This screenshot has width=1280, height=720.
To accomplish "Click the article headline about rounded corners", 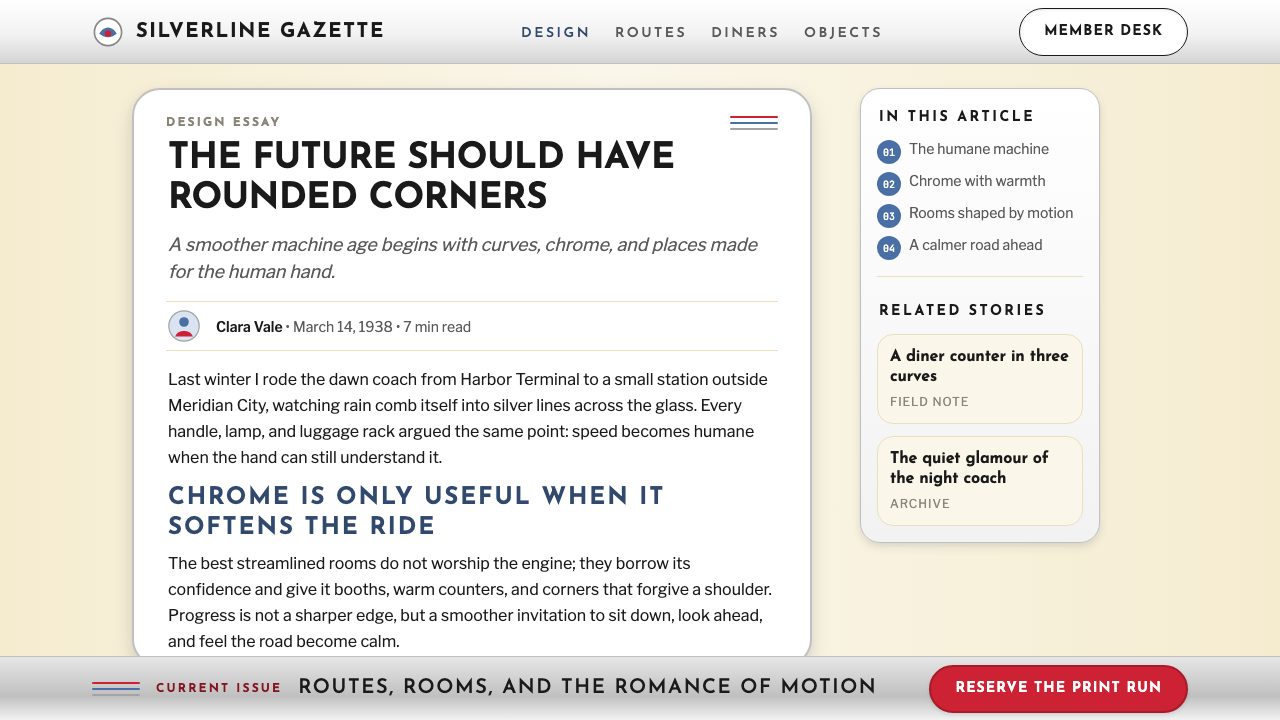I will click(x=421, y=176).
